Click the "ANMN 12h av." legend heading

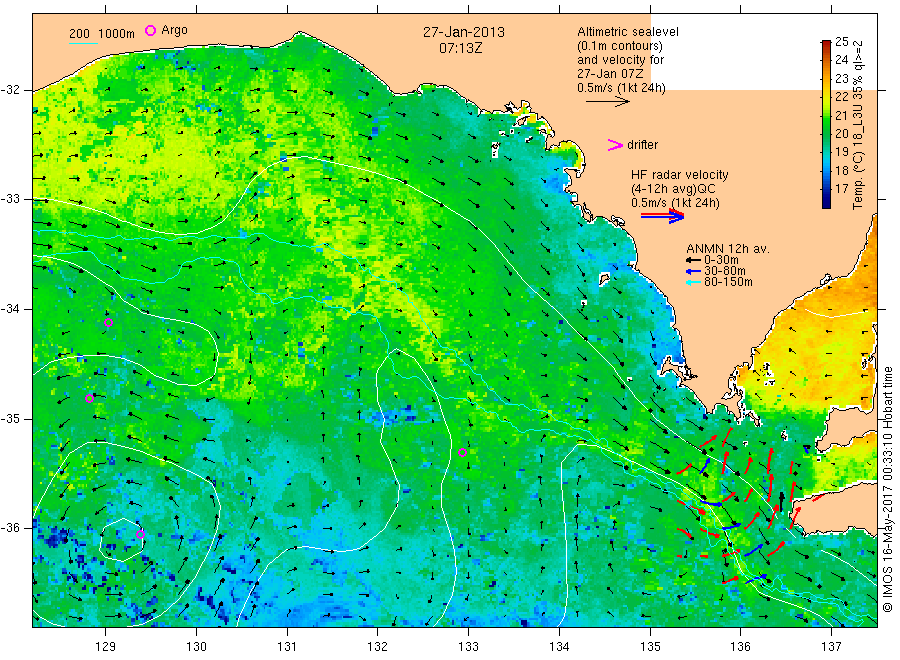[x=728, y=249]
